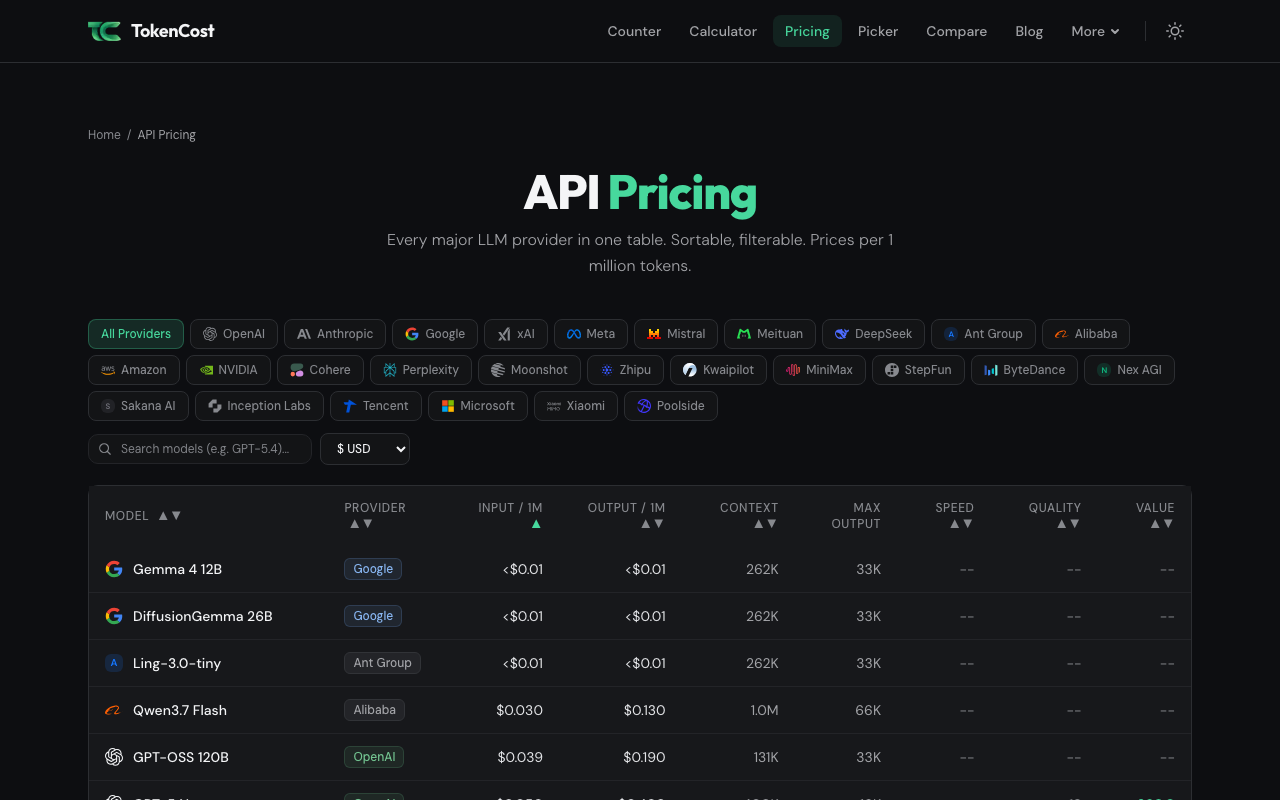The image size is (1280, 800).
Task: Filter by Meituan provider chip
Action: click(770, 334)
